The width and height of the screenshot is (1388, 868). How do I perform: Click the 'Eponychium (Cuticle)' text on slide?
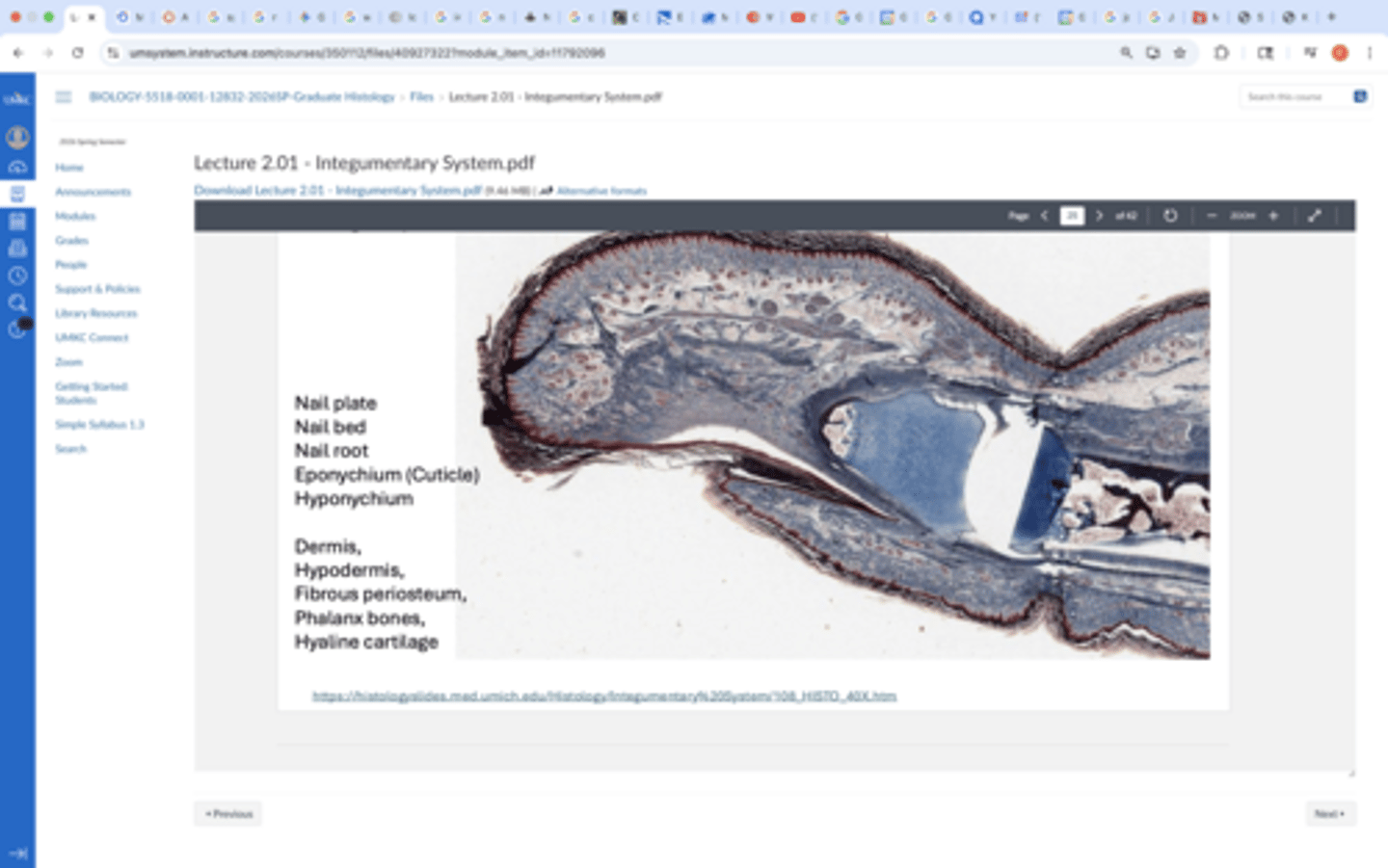tap(387, 474)
